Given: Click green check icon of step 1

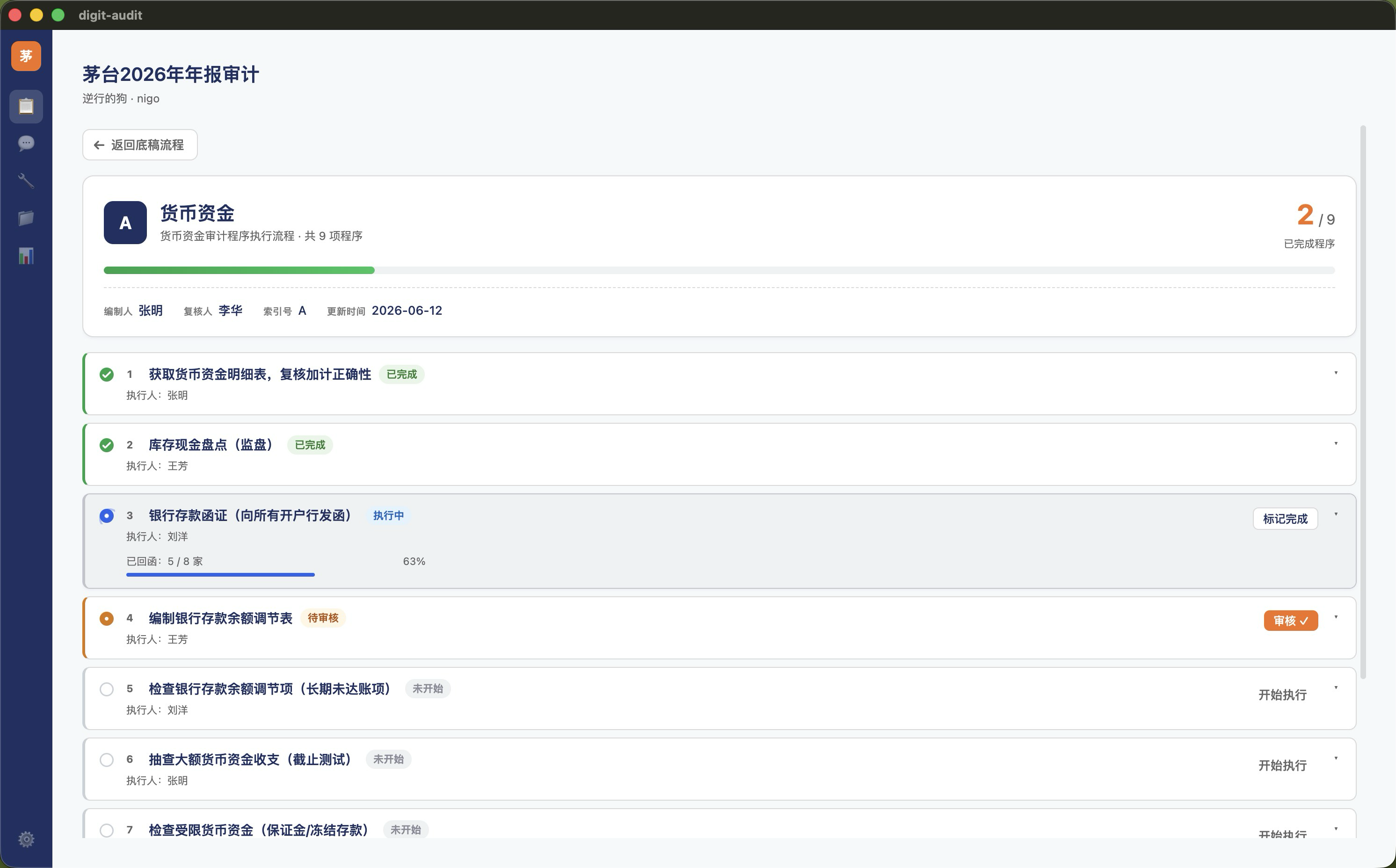Looking at the screenshot, I should click(x=106, y=375).
